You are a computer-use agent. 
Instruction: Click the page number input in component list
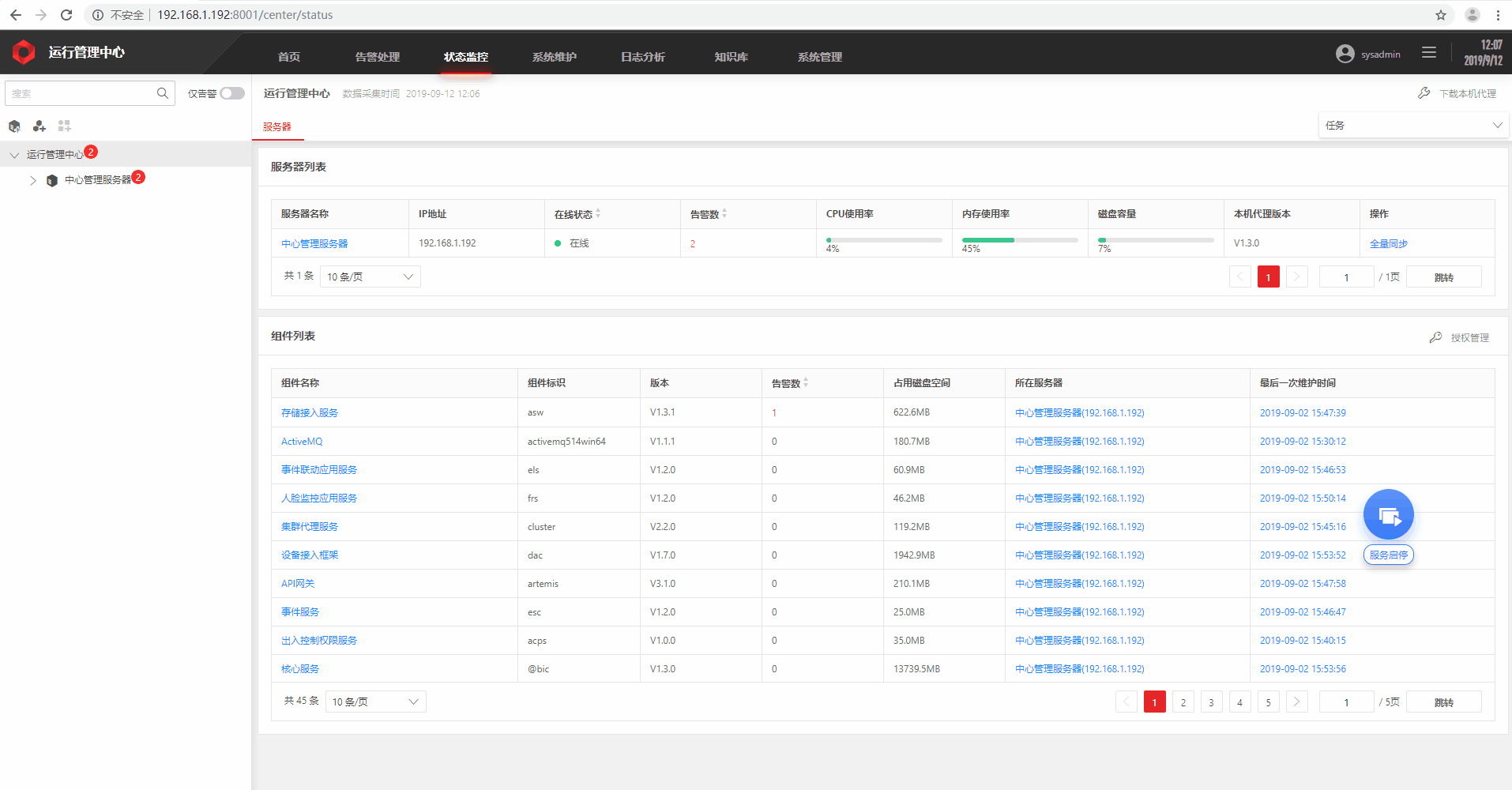(1347, 702)
